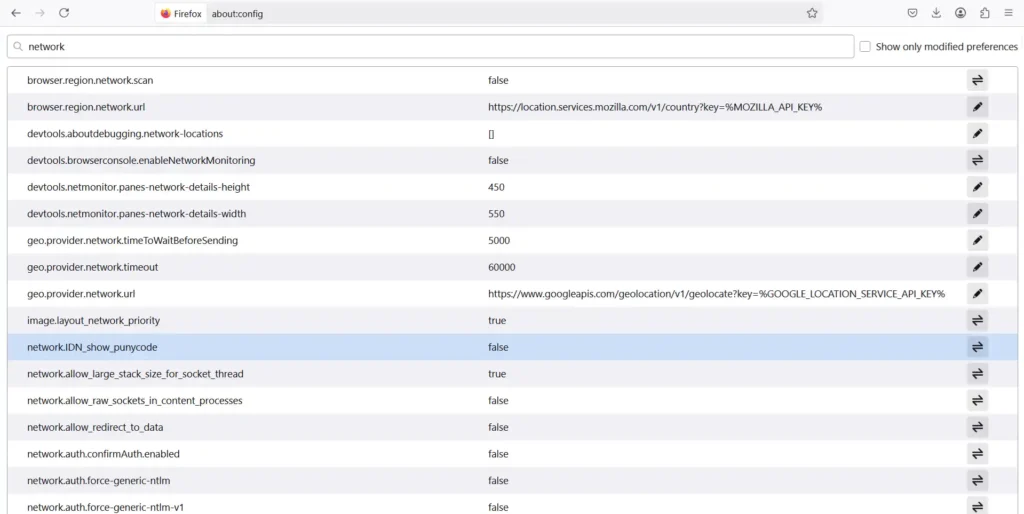Open the Pocket save icon
The height and width of the screenshot is (514, 1024).
tap(912, 13)
